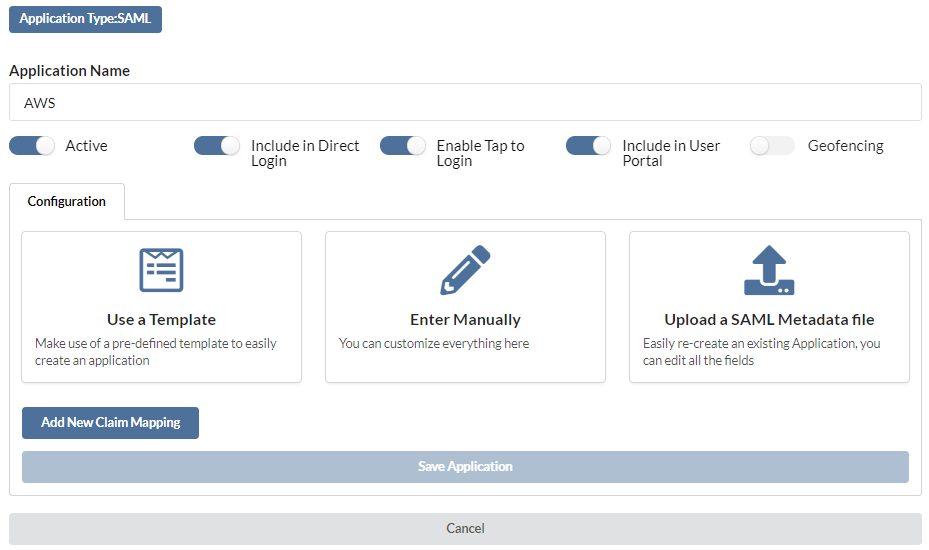The image size is (929, 550).
Task: Click the pre-defined template description text
Action: (156, 352)
